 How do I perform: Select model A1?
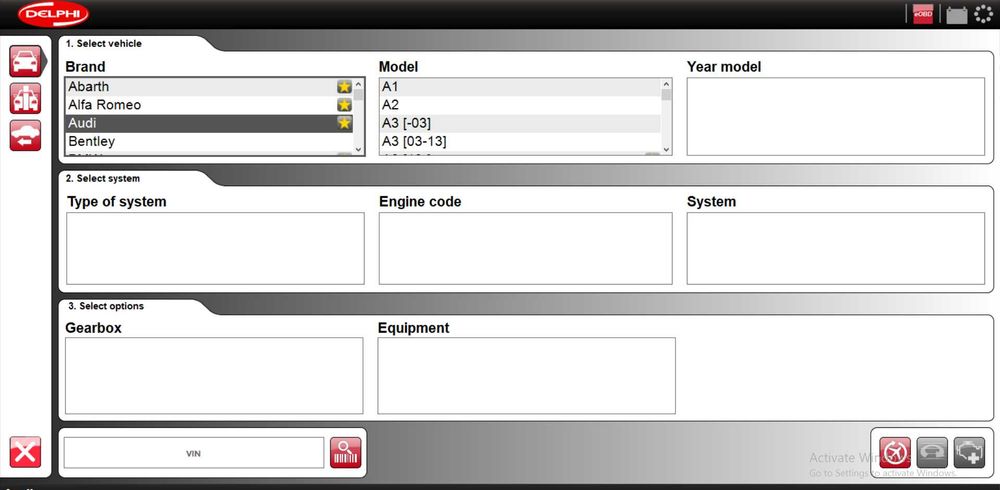coord(520,87)
